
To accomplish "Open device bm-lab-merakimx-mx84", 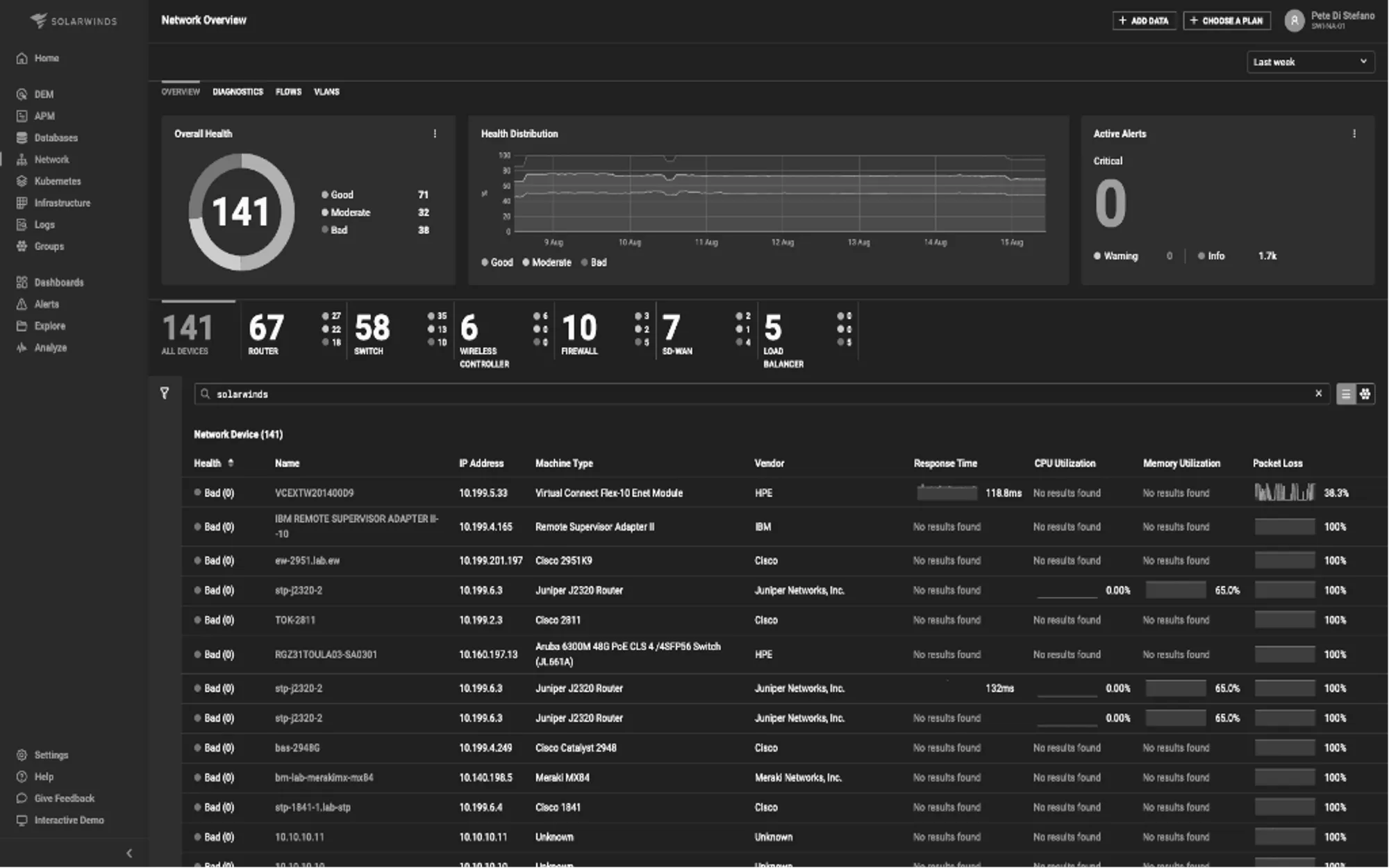I will (x=324, y=778).
